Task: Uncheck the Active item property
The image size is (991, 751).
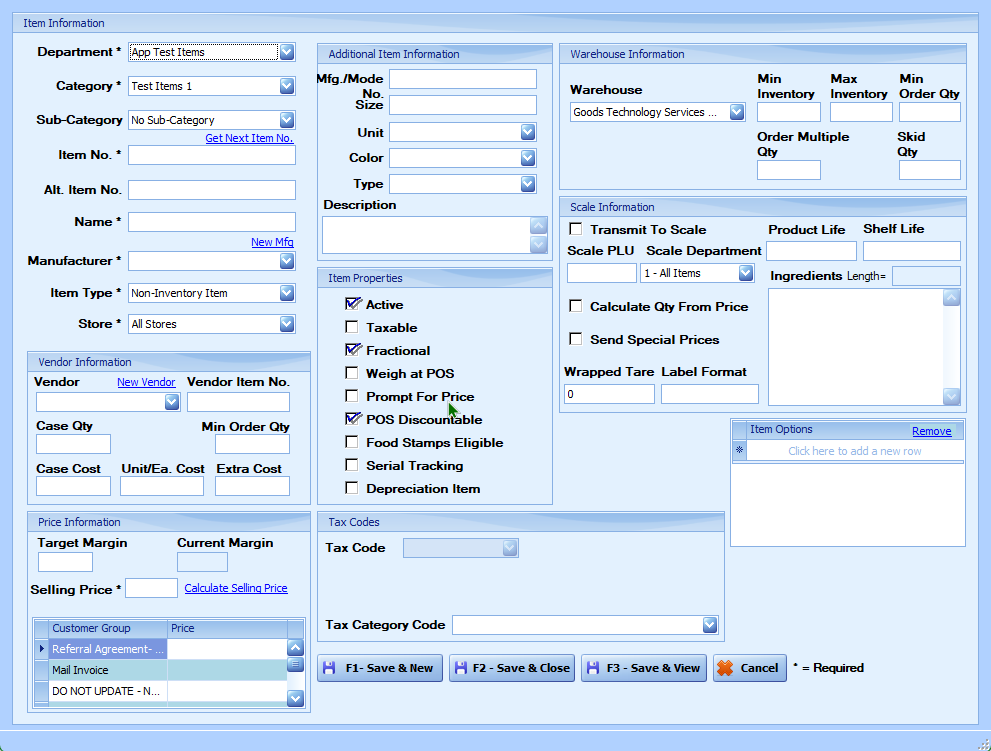Action: (352, 304)
